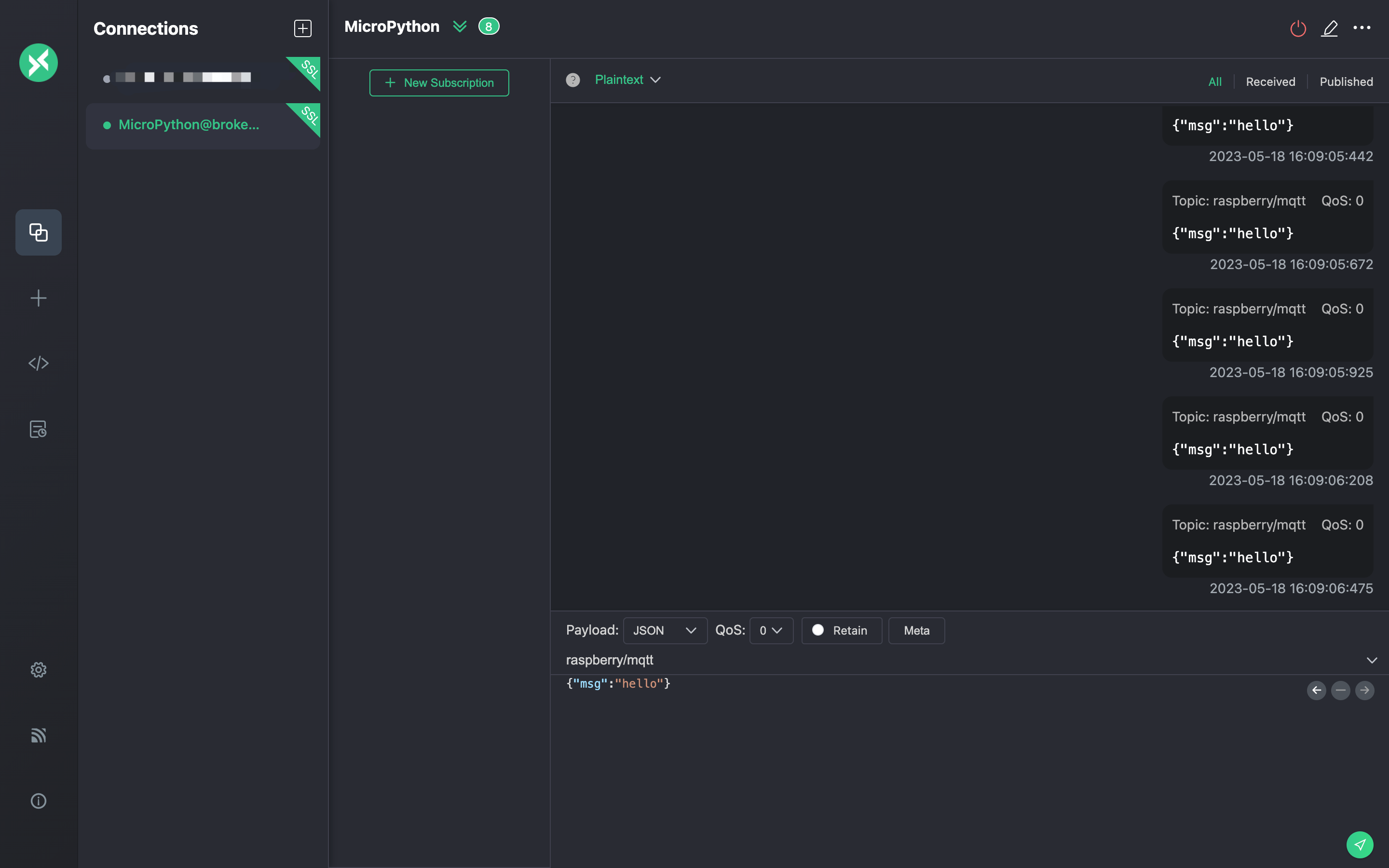Click the Meta button
The height and width of the screenshot is (868, 1389).
pyautogui.click(x=916, y=630)
